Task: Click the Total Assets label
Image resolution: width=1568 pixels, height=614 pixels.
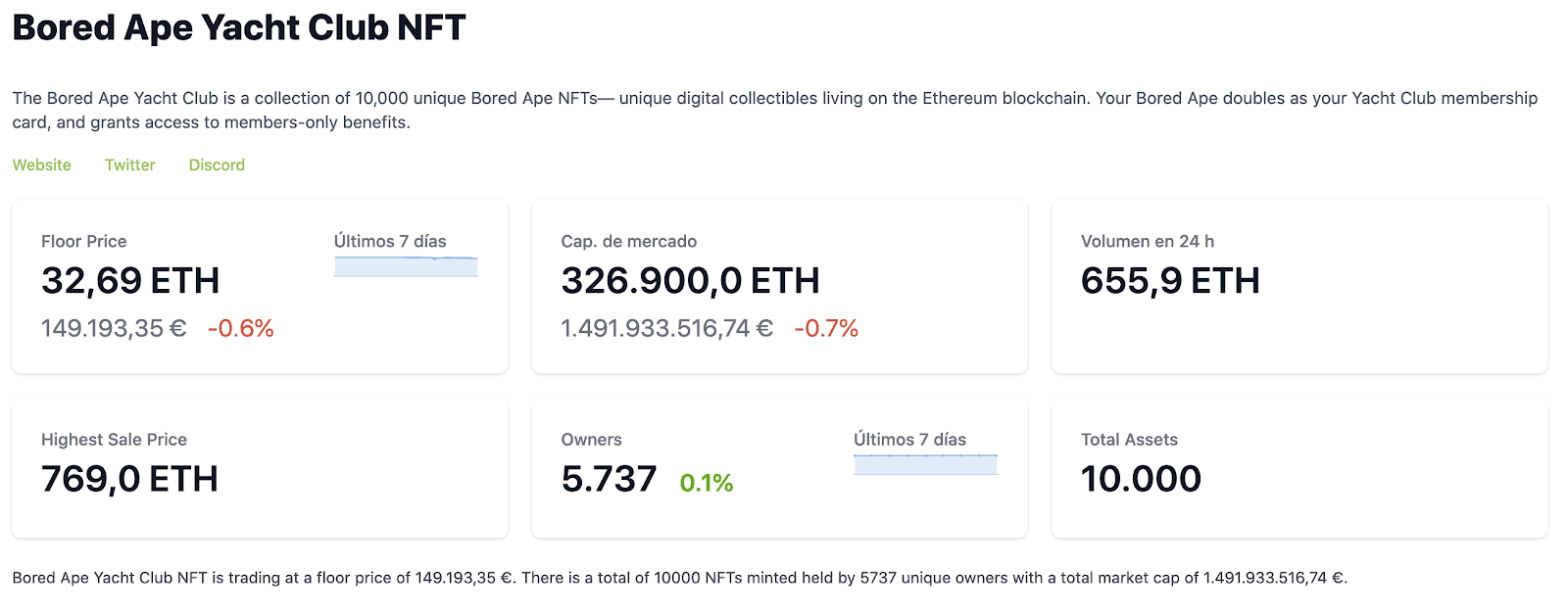Action: [x=1129, y=440]
